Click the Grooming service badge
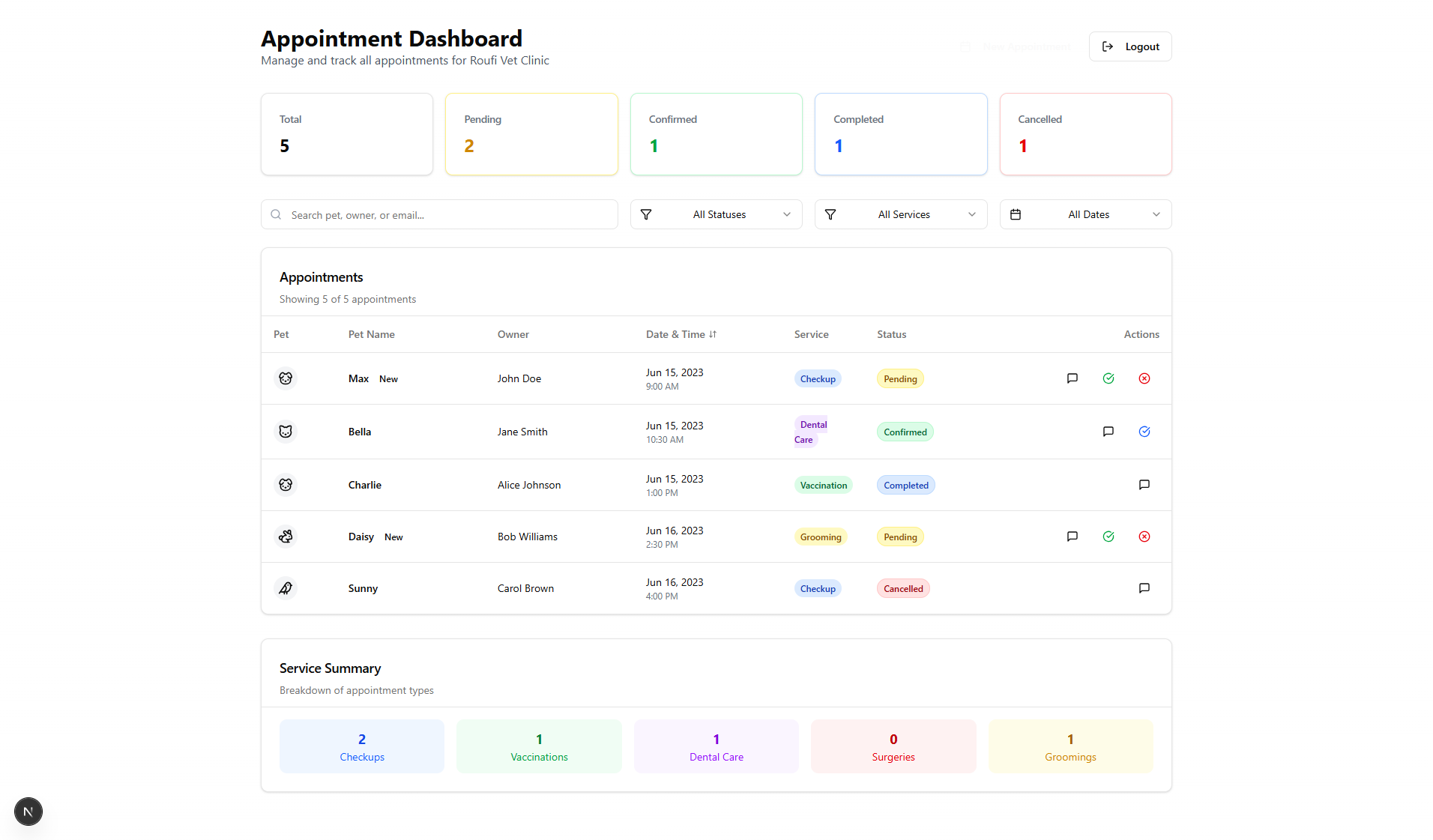The width and height of the screenshot is (1433, 840). (x=821, y=537)
